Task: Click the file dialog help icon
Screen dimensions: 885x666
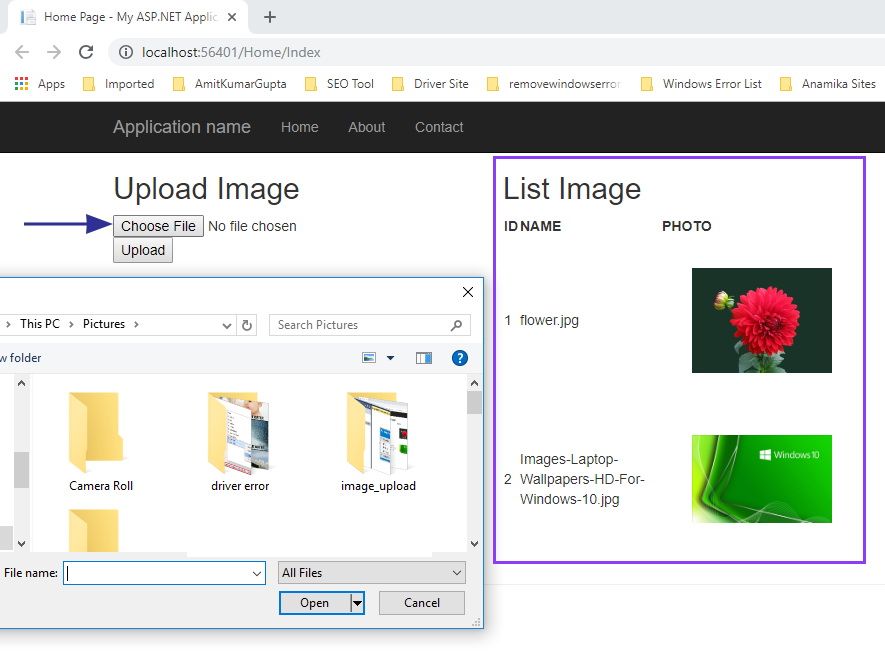Action: (460, 358)
